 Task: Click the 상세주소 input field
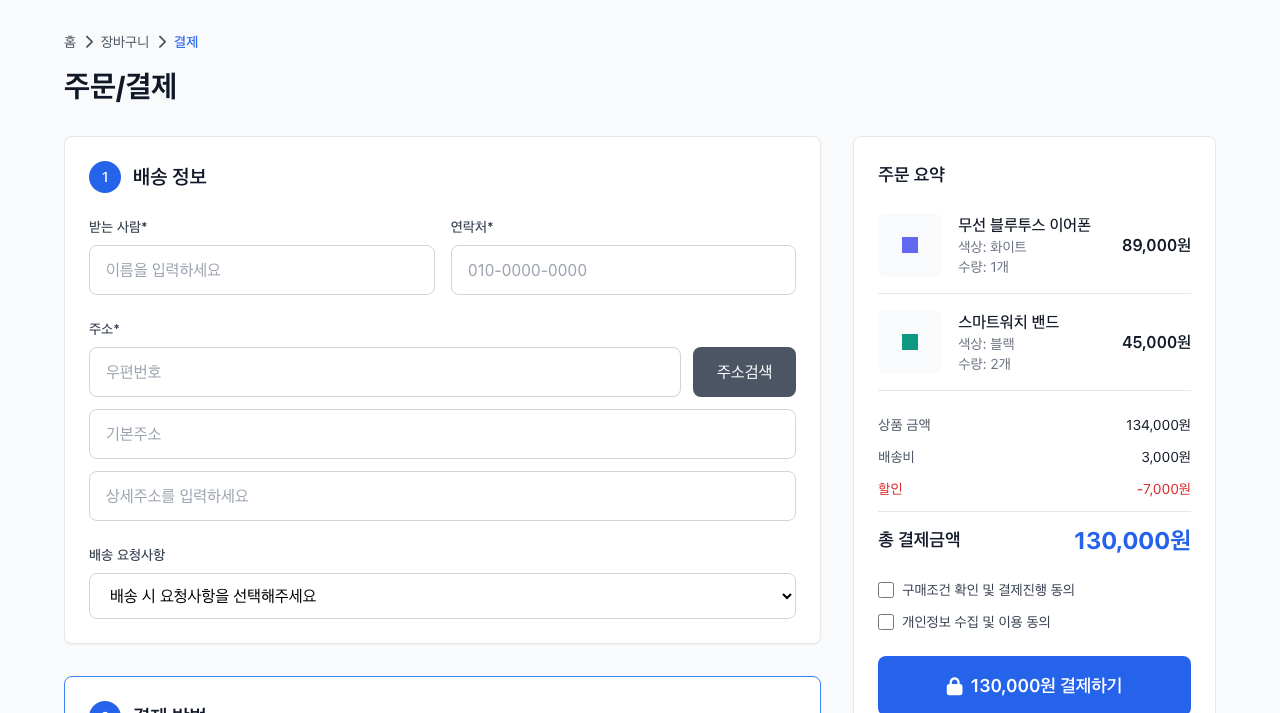click(x=442, y=496)
